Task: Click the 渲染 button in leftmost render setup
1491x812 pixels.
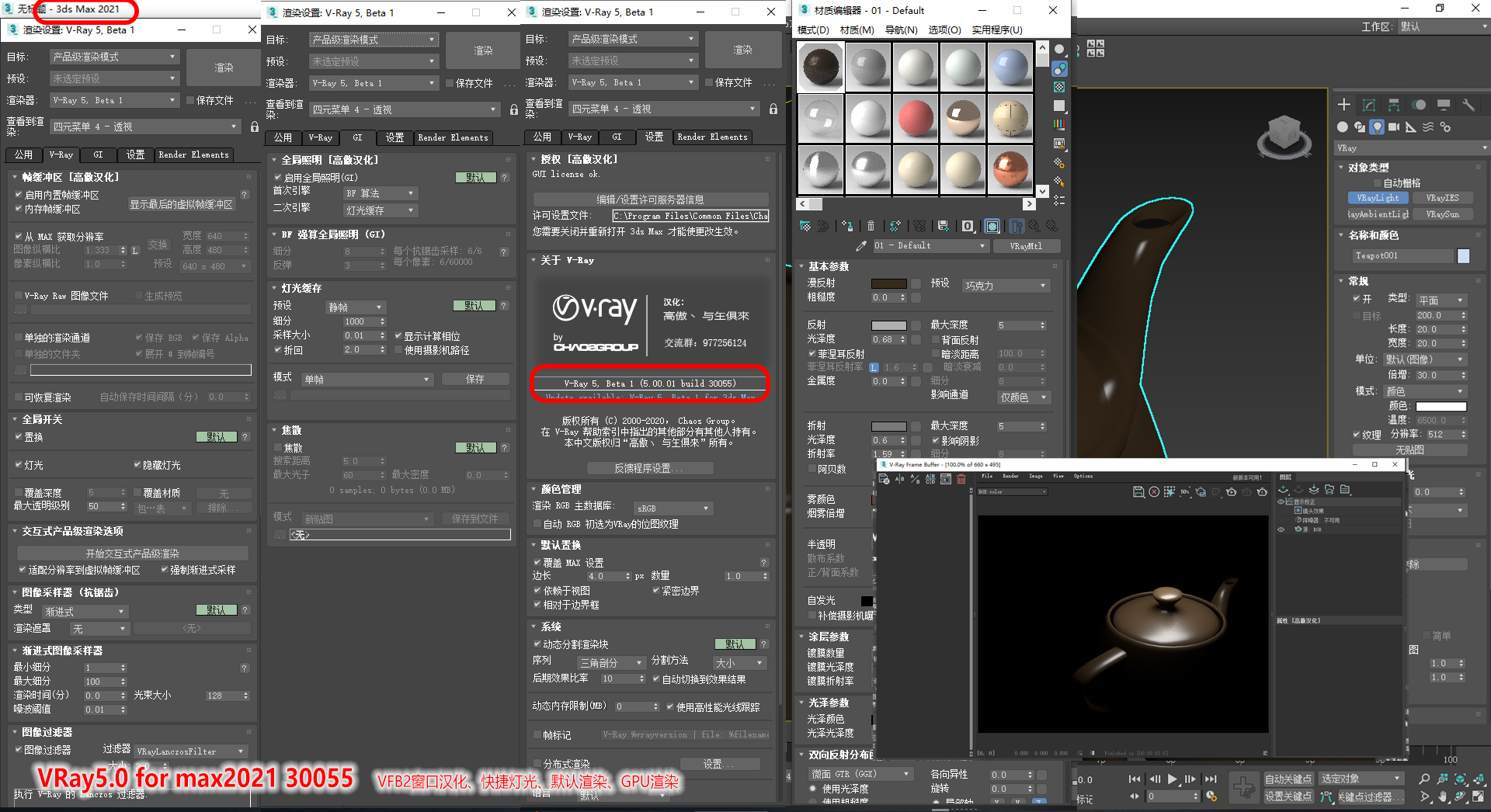Action: click(224, 68)
